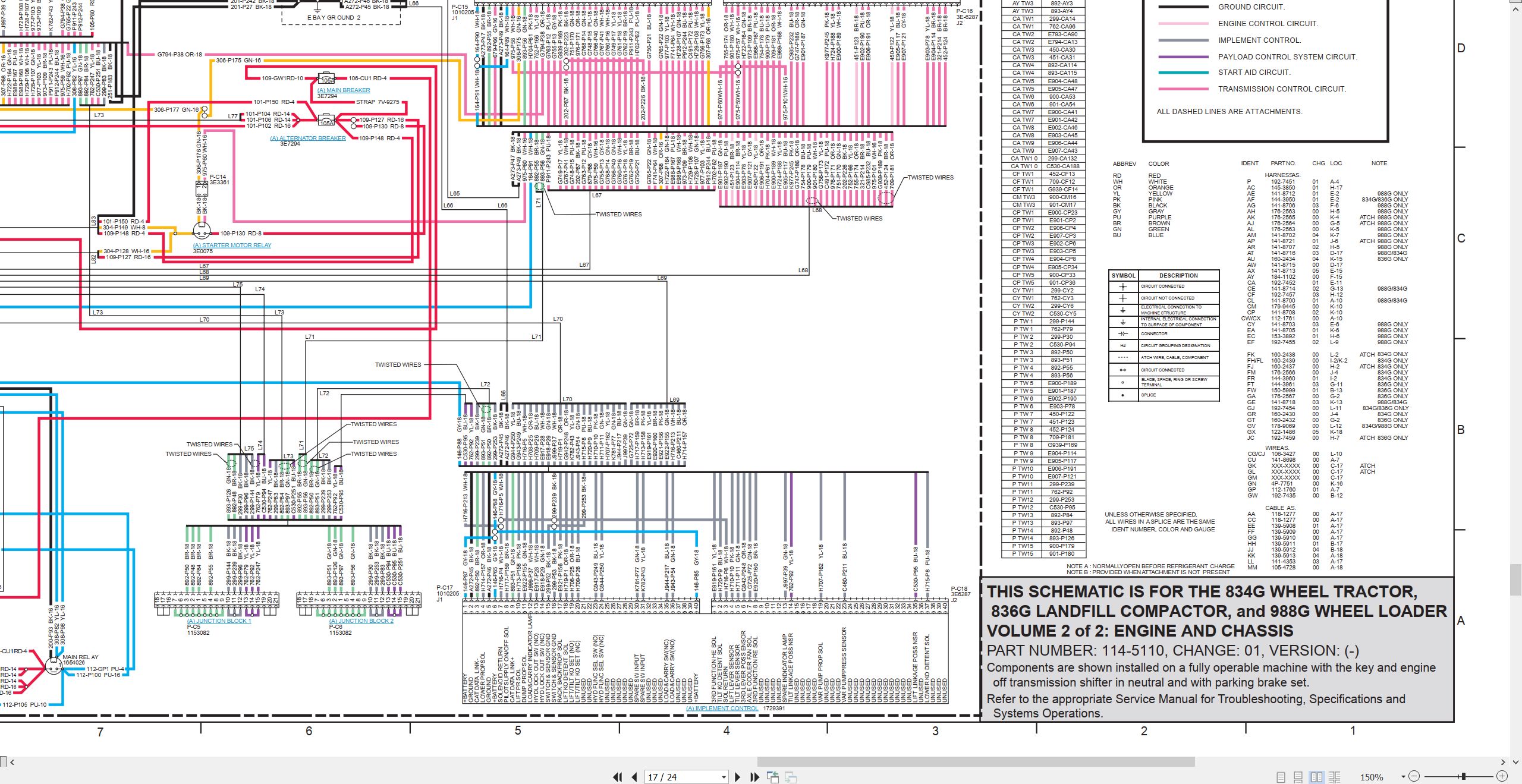
Task: Click the HARNESS AS. section heading
Action: click(x=1282, y=175)
